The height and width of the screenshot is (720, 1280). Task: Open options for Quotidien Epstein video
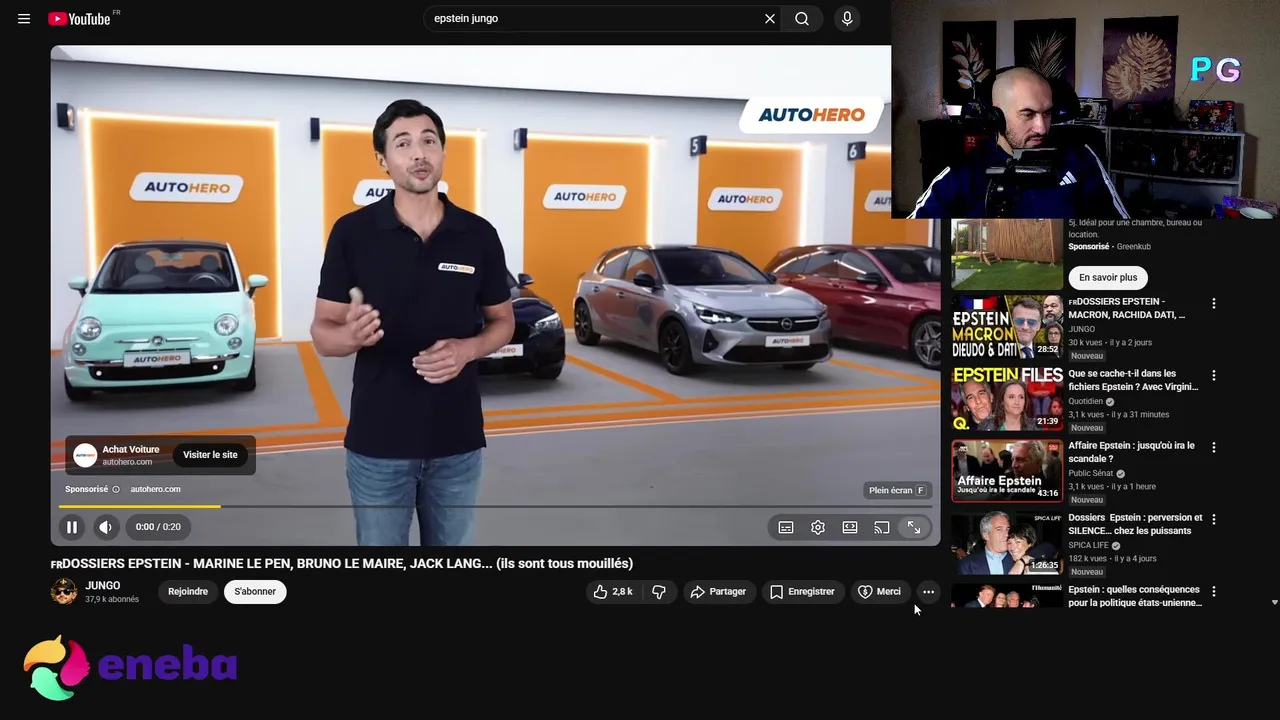point(1214,375)
